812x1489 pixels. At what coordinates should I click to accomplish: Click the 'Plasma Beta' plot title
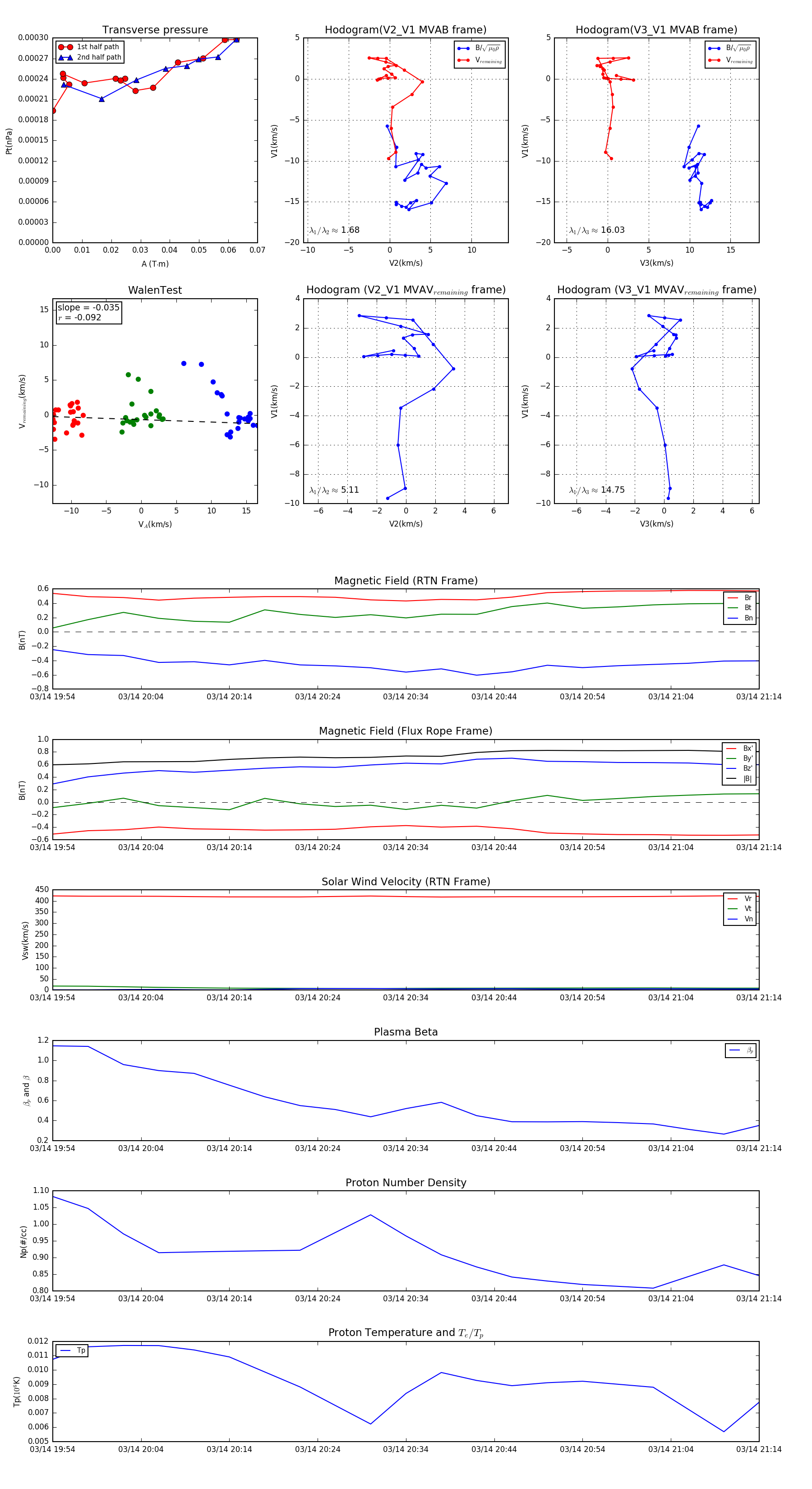(406, 1032)
